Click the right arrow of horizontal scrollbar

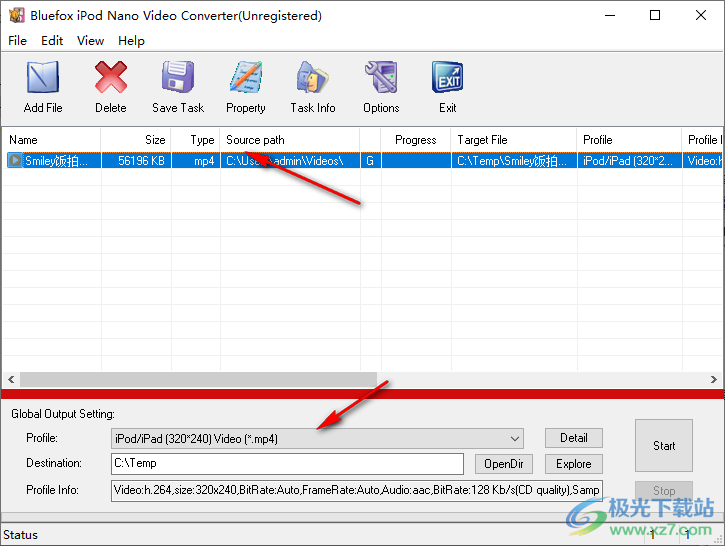(x=713, y=380)
